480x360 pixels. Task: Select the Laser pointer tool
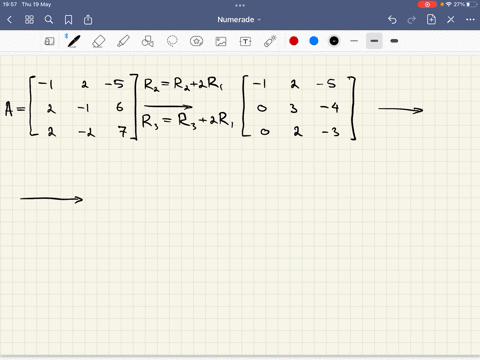pos(270,41)
